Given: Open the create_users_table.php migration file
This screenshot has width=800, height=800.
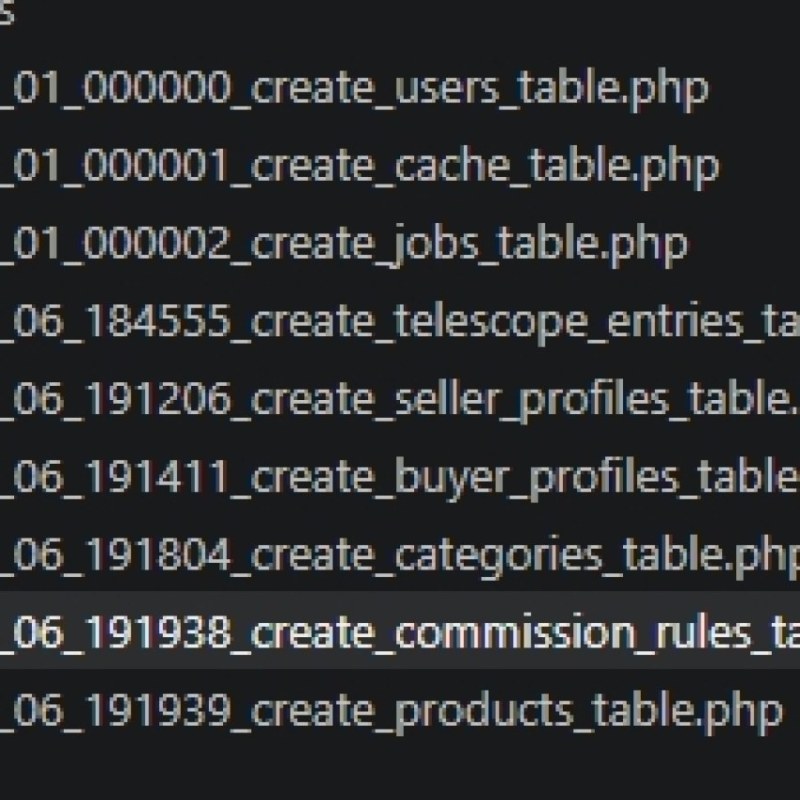Looking at the screenshot, I should 355,87.
